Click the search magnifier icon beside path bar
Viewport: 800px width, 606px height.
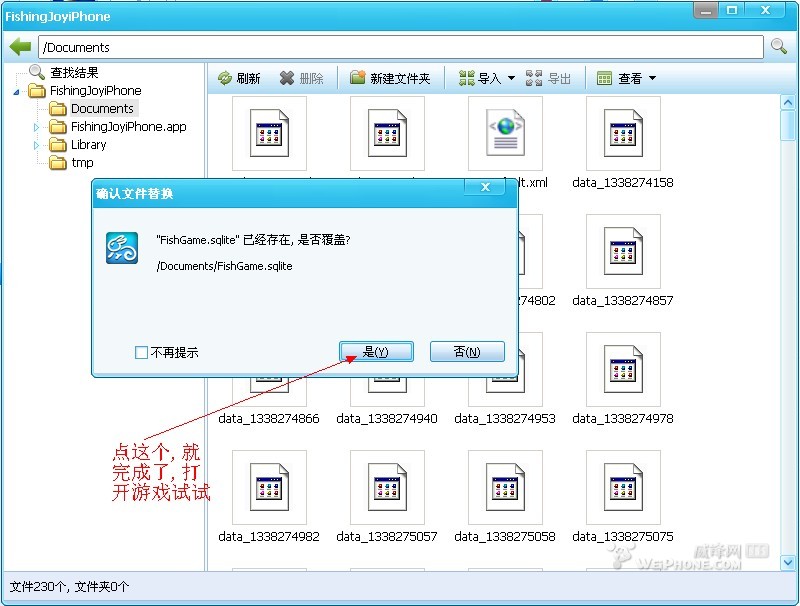click(x=779, y=47)
